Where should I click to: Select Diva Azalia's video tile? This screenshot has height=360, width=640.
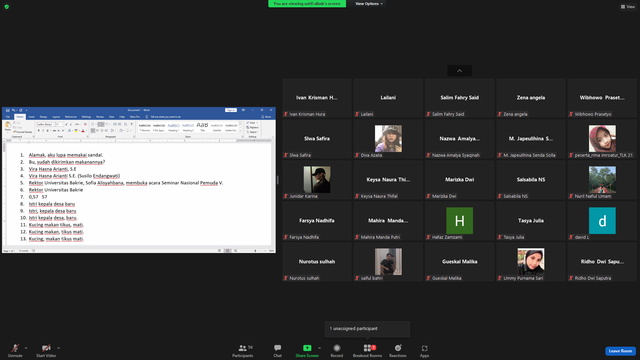[x=388, y=139]
